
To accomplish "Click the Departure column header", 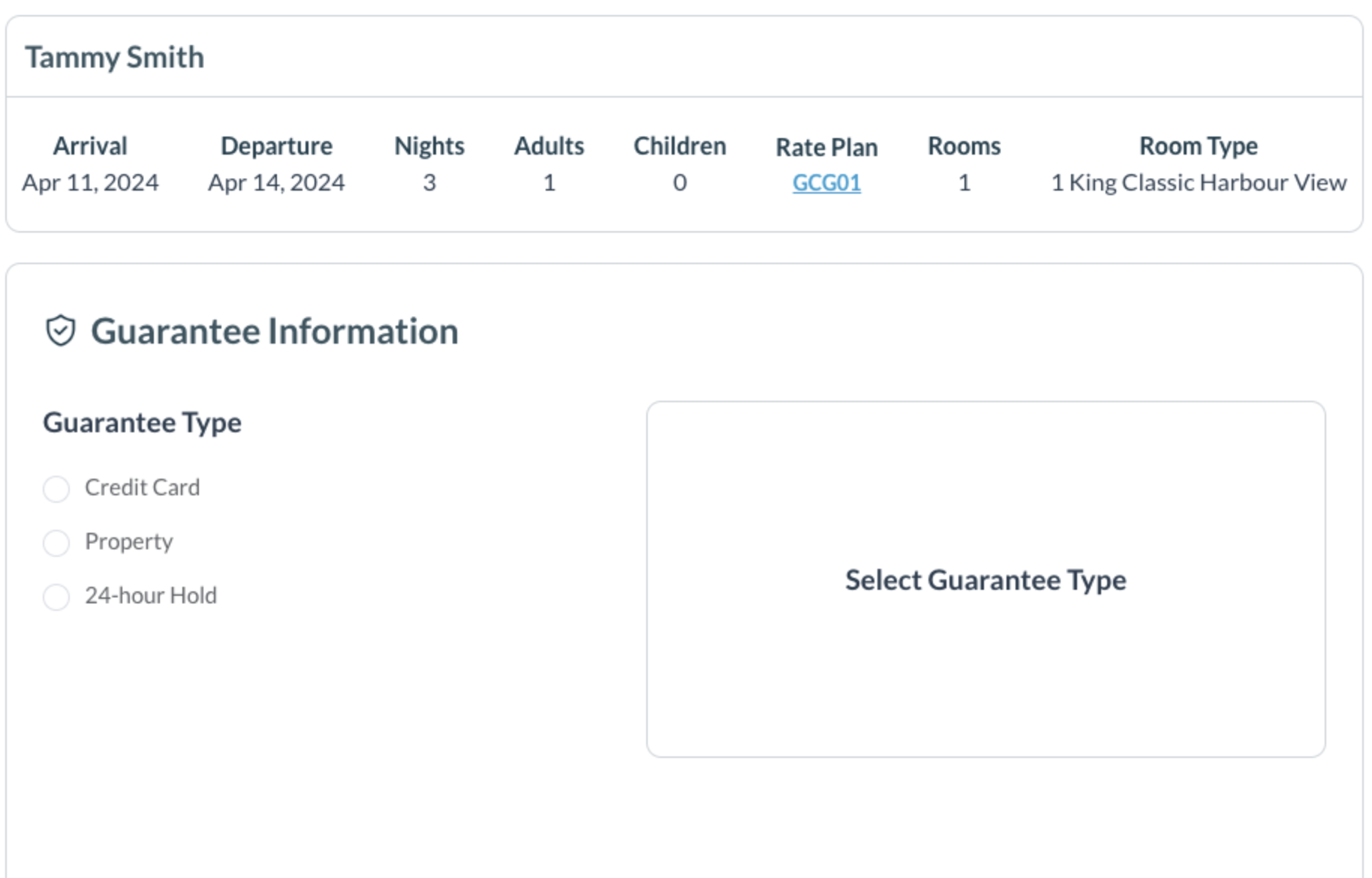I will click(278, 145).
